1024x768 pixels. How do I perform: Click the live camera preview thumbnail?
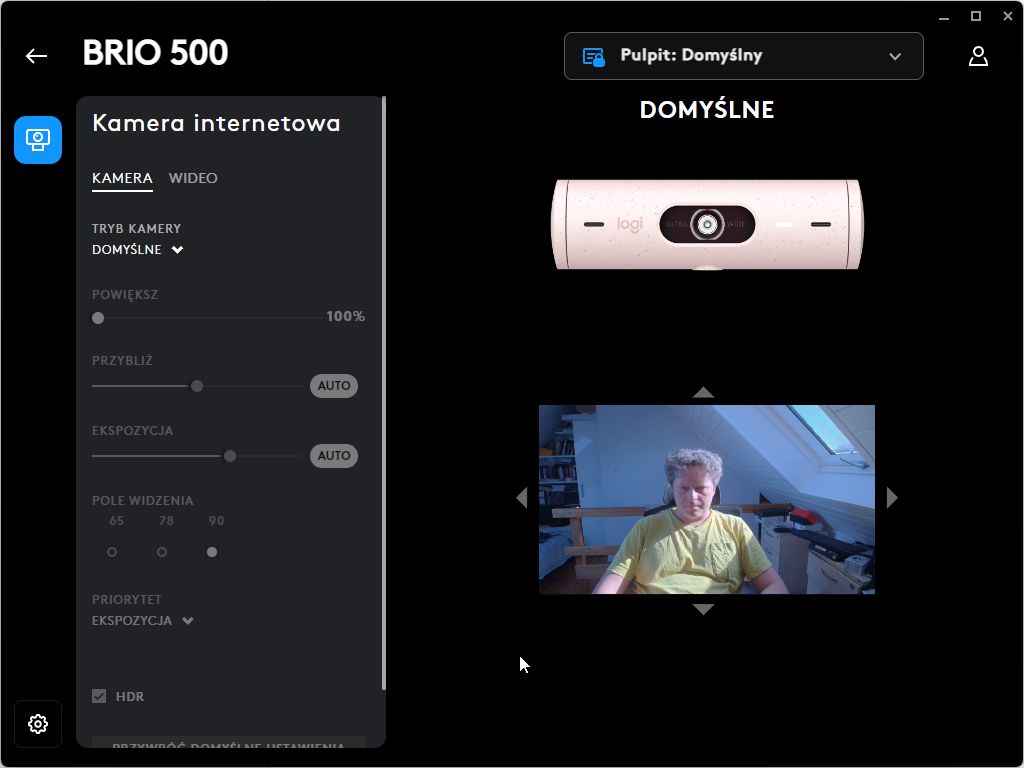(x=707, y=500)
